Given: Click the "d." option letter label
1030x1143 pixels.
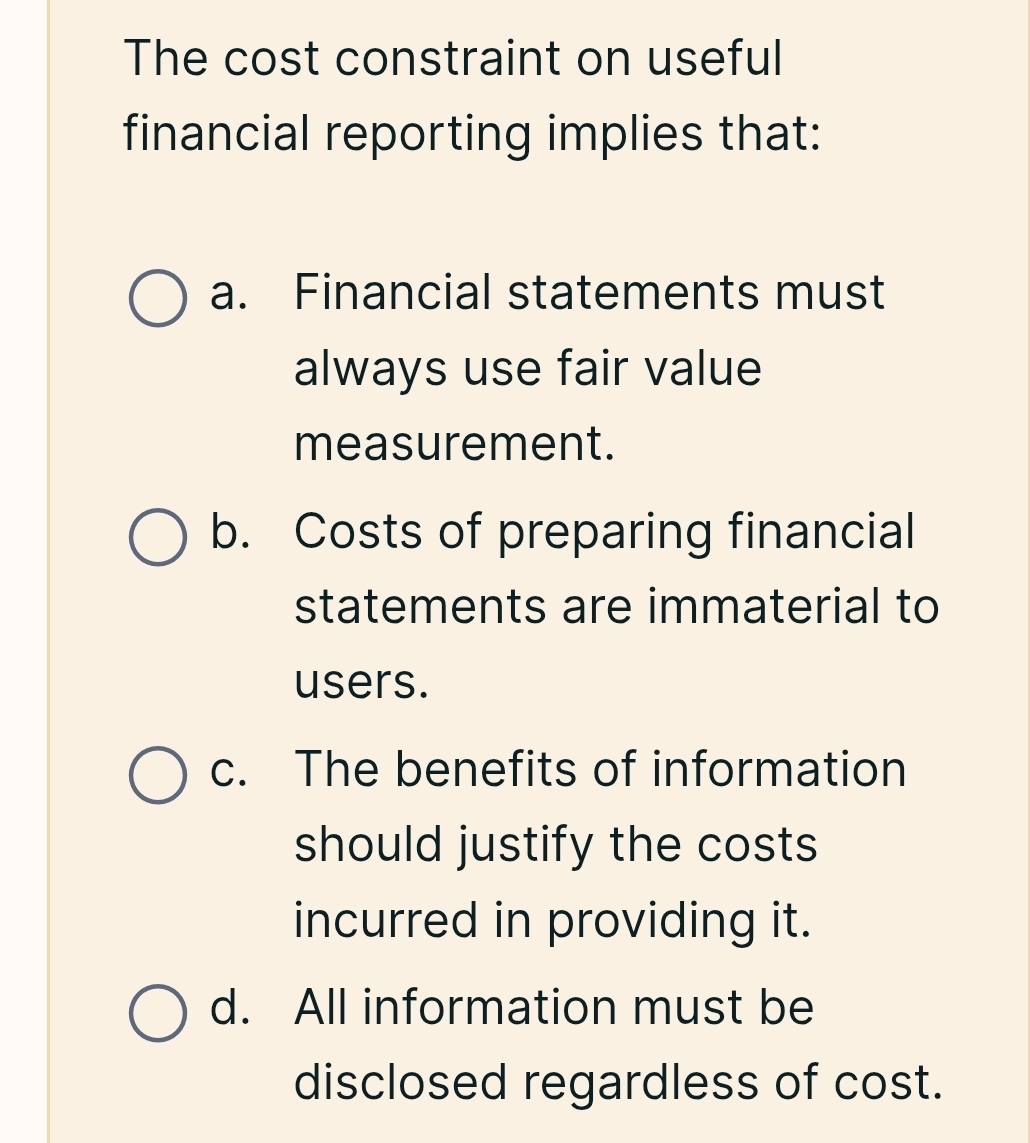Looking at the screenshot, I should (x=229, y=1007).
